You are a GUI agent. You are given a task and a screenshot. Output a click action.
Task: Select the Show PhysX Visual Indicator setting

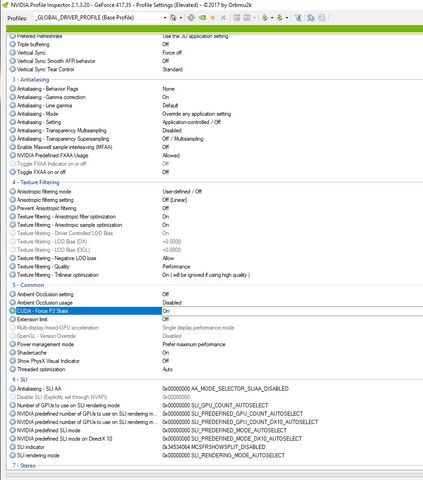click(x=48, y=361)
